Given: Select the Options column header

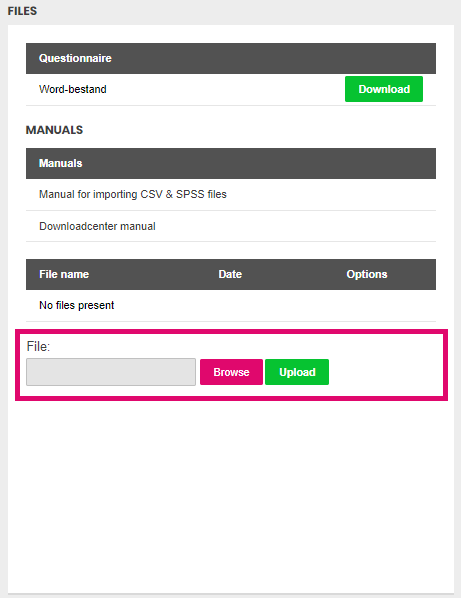Looking at the screenshot, I should coord(366,274).
